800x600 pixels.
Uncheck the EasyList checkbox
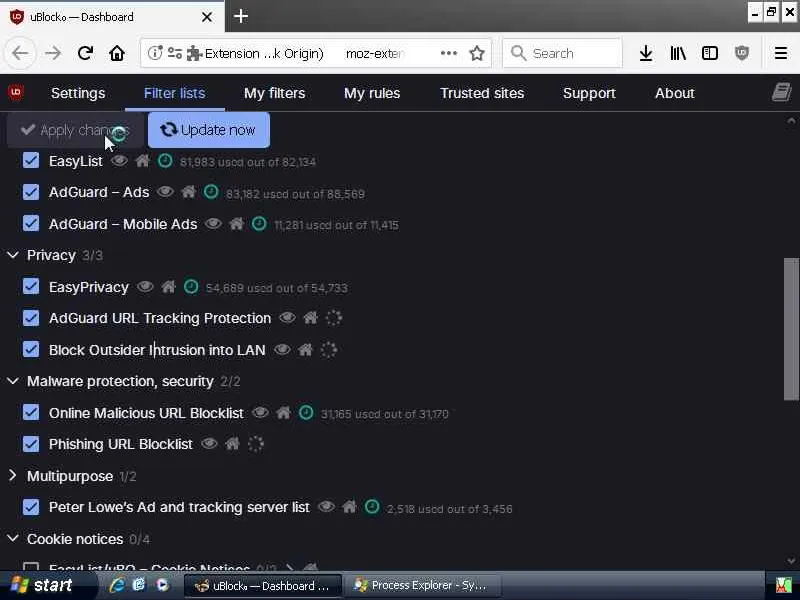tap(31, 160)
